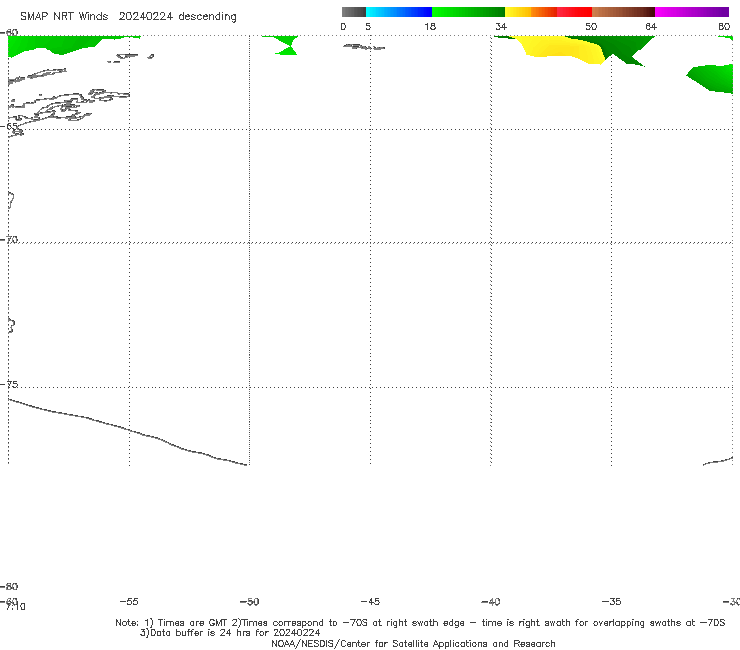
Task: Click the longitude label "-40"
Action: pyautogui.click(x=491, y=602)
